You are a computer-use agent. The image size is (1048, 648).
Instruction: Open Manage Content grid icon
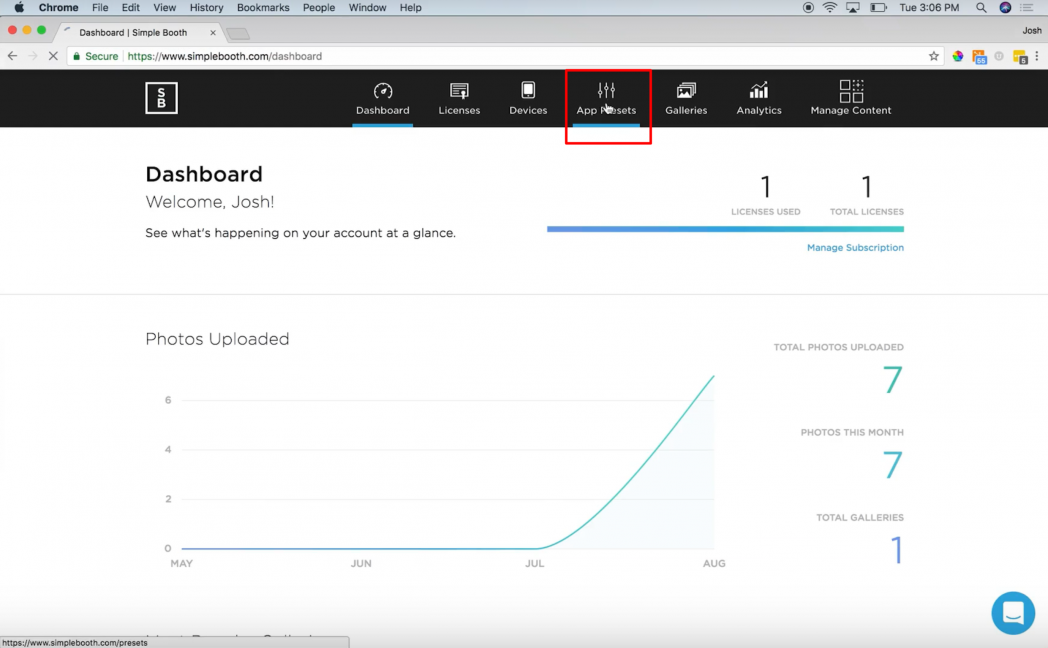850,89
